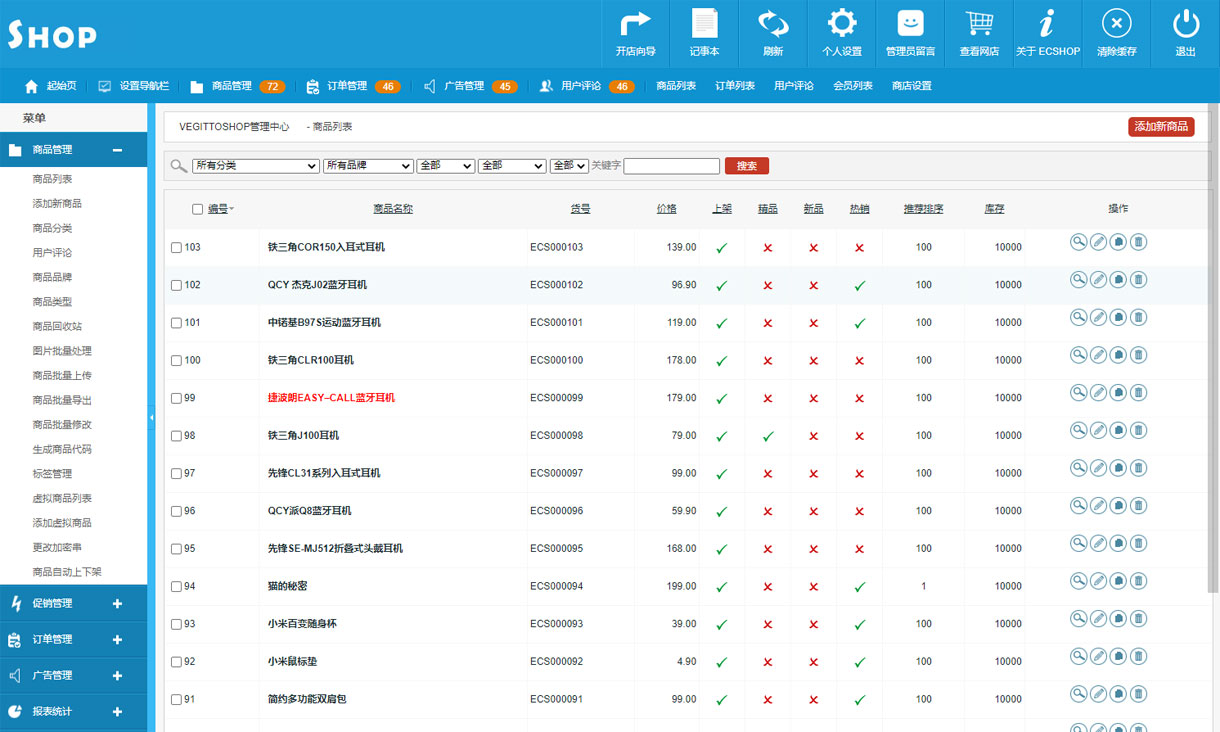Open the 所有分类 category dropdown
The width and height of the screenshot is (1220, 732).
tap(255, 166)
